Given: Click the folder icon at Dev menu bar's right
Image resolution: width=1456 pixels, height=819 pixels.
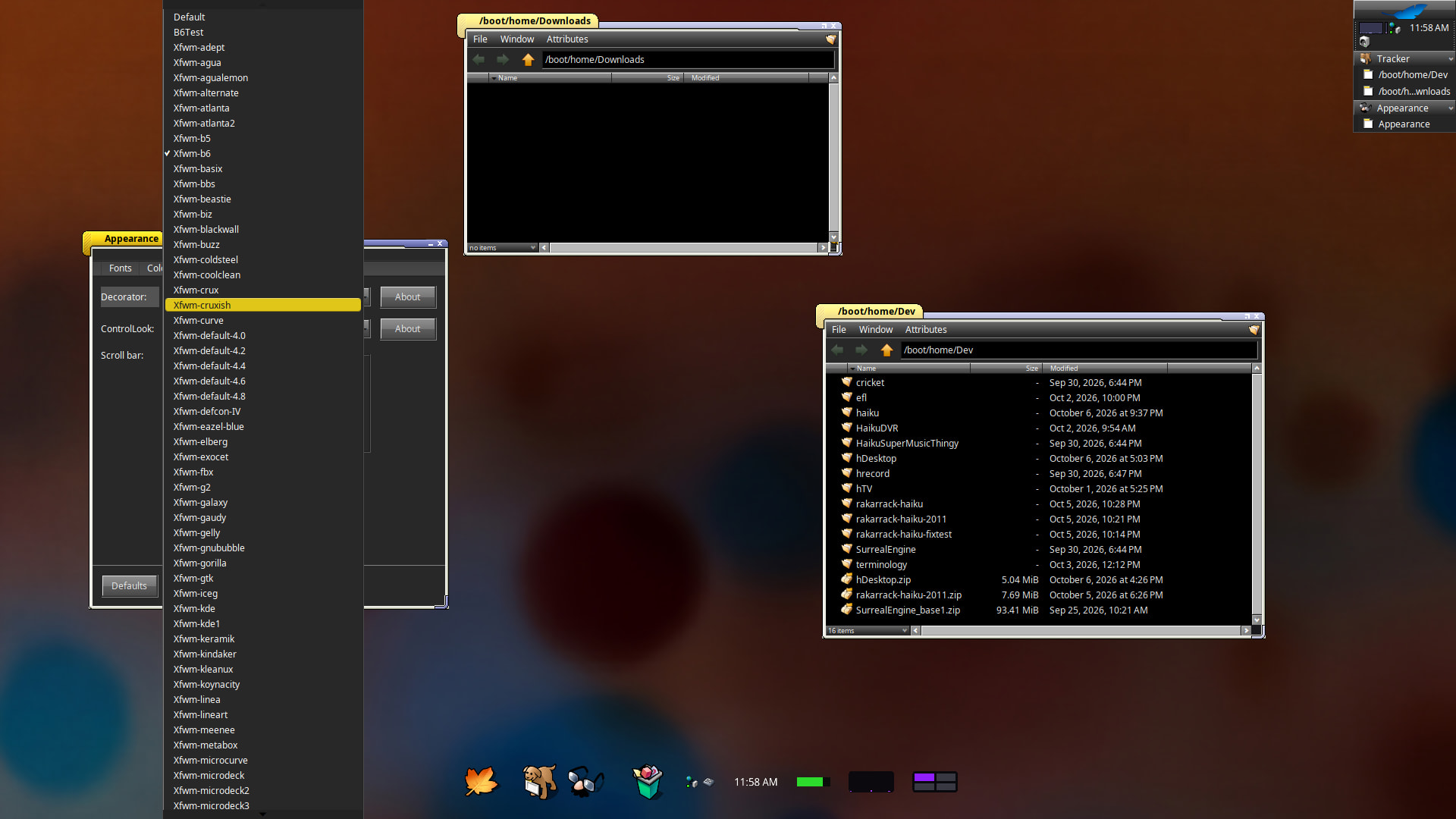Looking at the screenshot, I should (x=1254, y=329).
